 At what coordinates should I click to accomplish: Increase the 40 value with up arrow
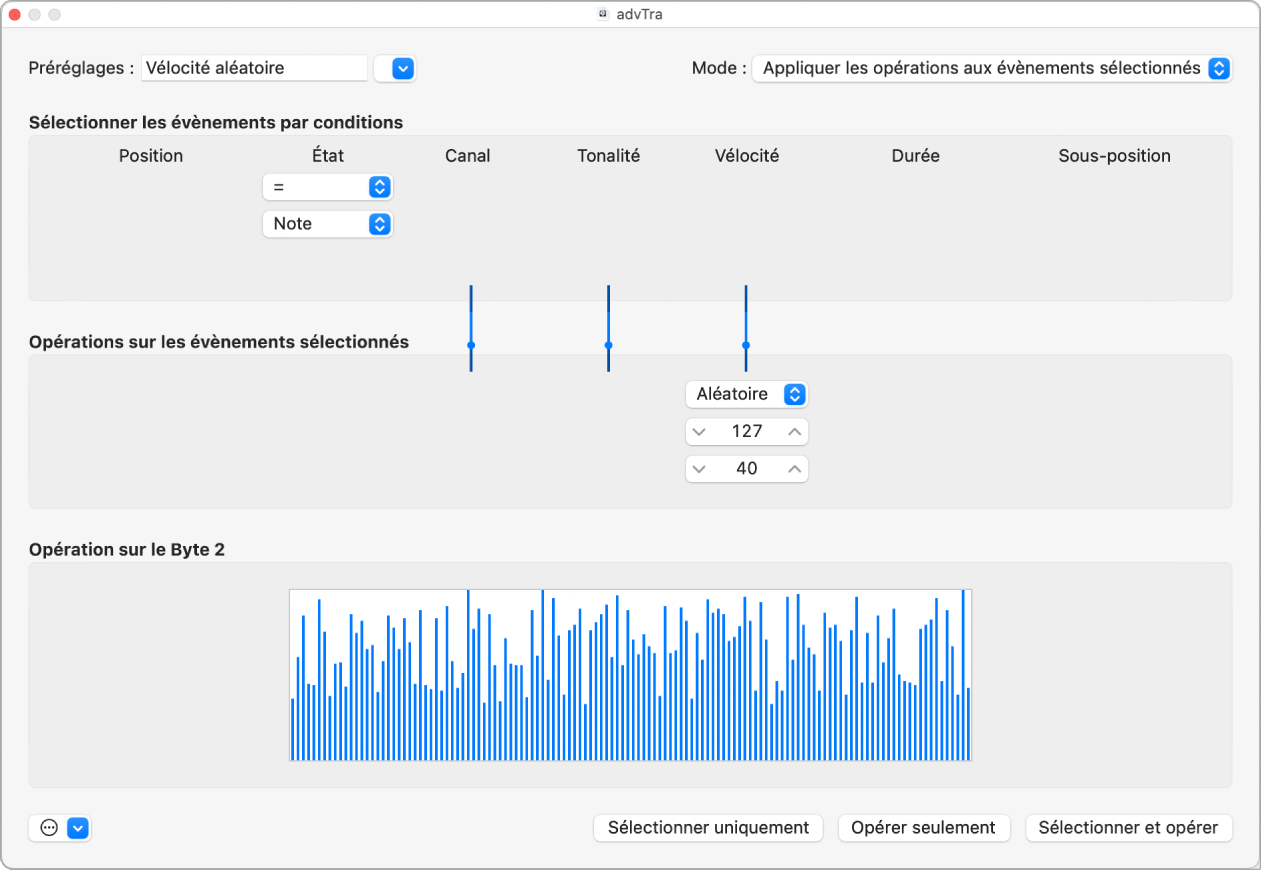(794, 469)
